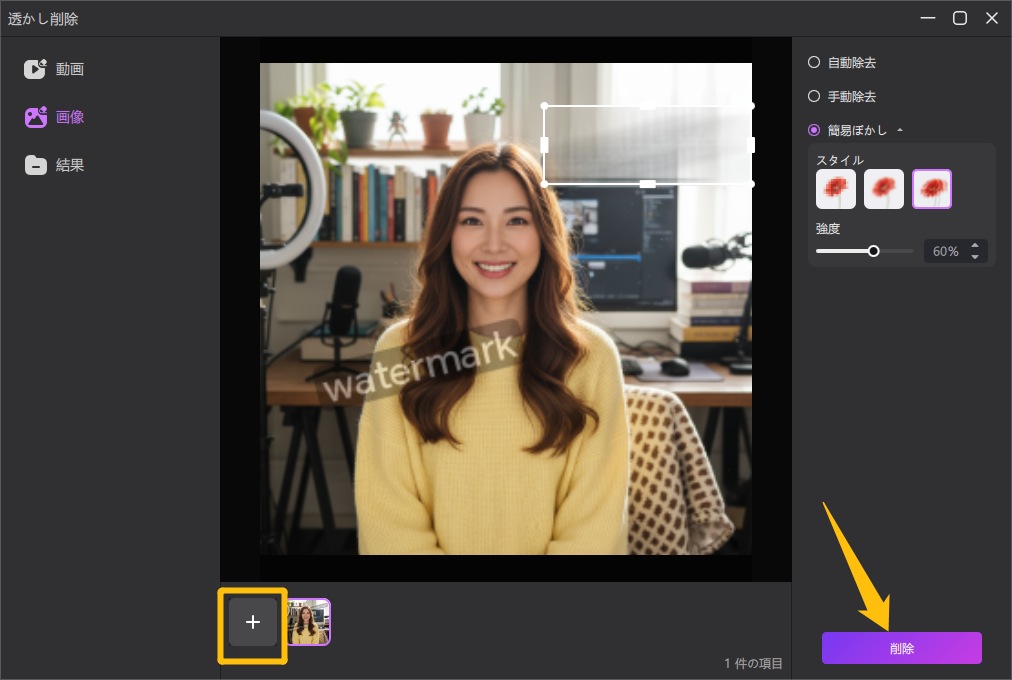Select the 簡易ぼかし radio option
Image resolution: width=1012 pixels, height=680 pixels.
814,130
